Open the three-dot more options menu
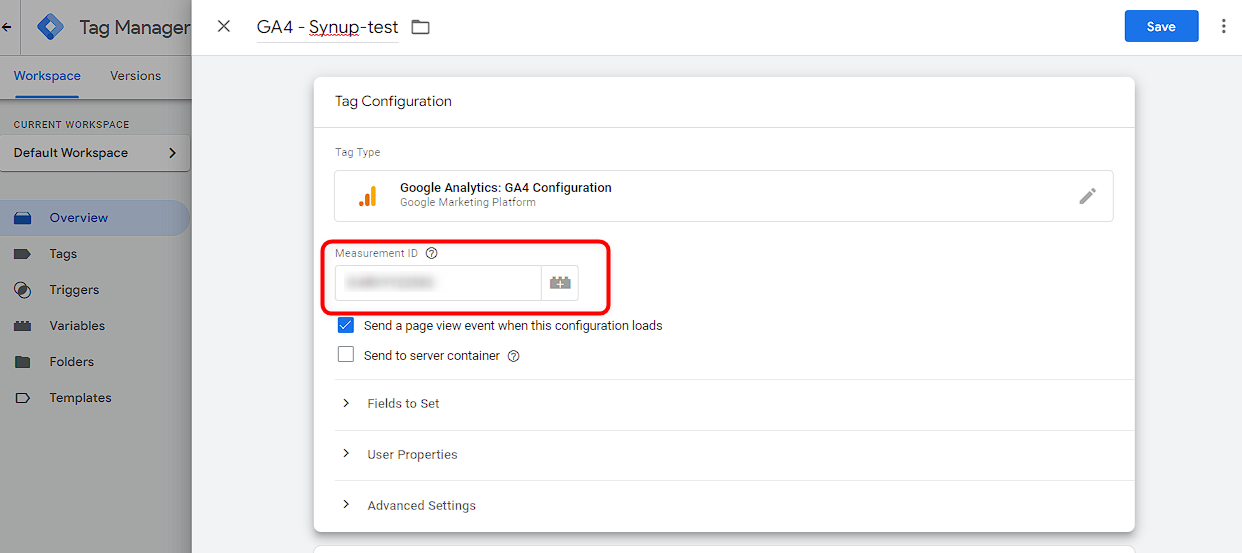Image resolution: width=1242 pixels, height=553 pixels. tap(1223, 27)
